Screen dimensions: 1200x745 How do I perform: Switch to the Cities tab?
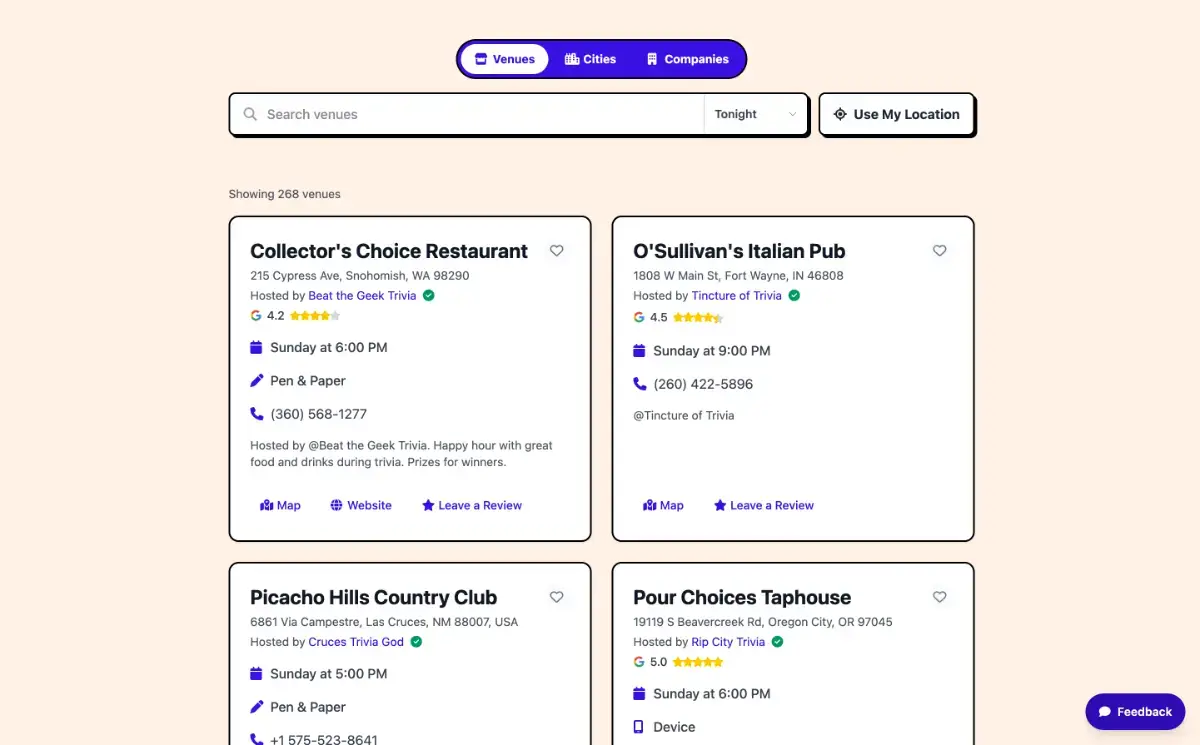[x=590, y=59]
